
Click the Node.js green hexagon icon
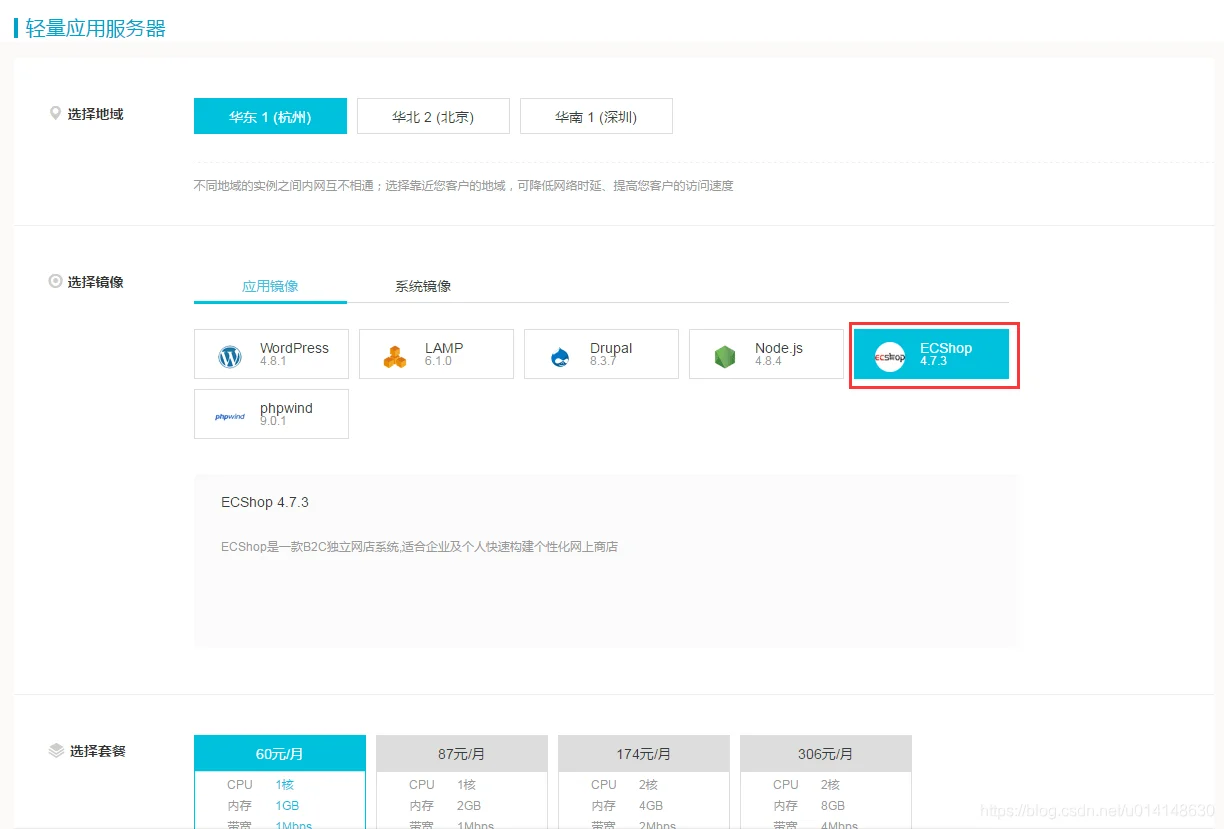pos(725,356)
